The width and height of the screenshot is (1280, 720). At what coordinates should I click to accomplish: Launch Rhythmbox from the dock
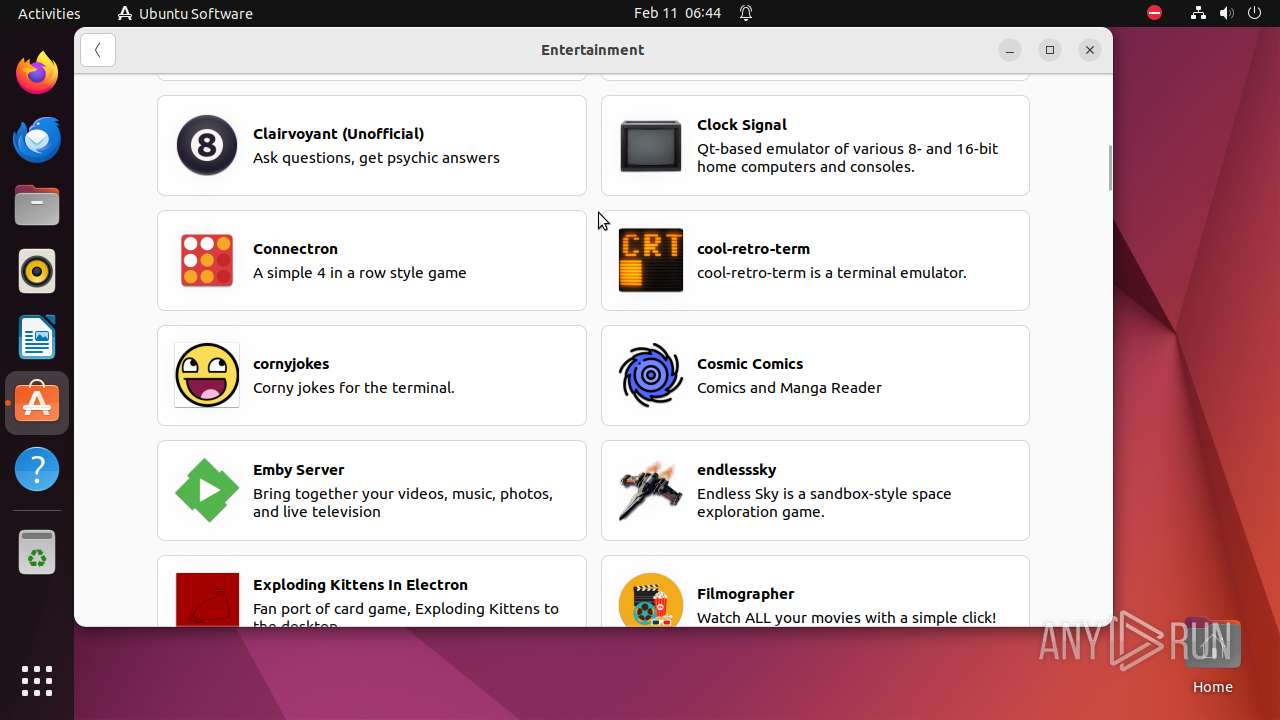(37, 271)
